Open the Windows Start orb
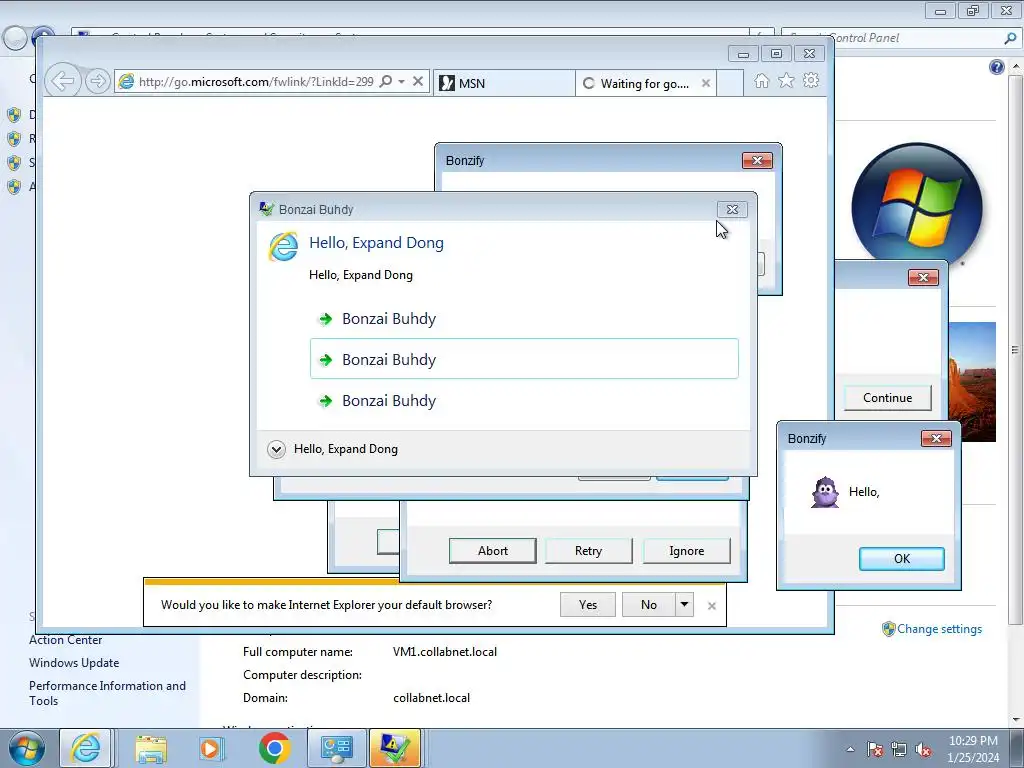1024x768 pixels. pyautogui.click(x=26, y=748)
